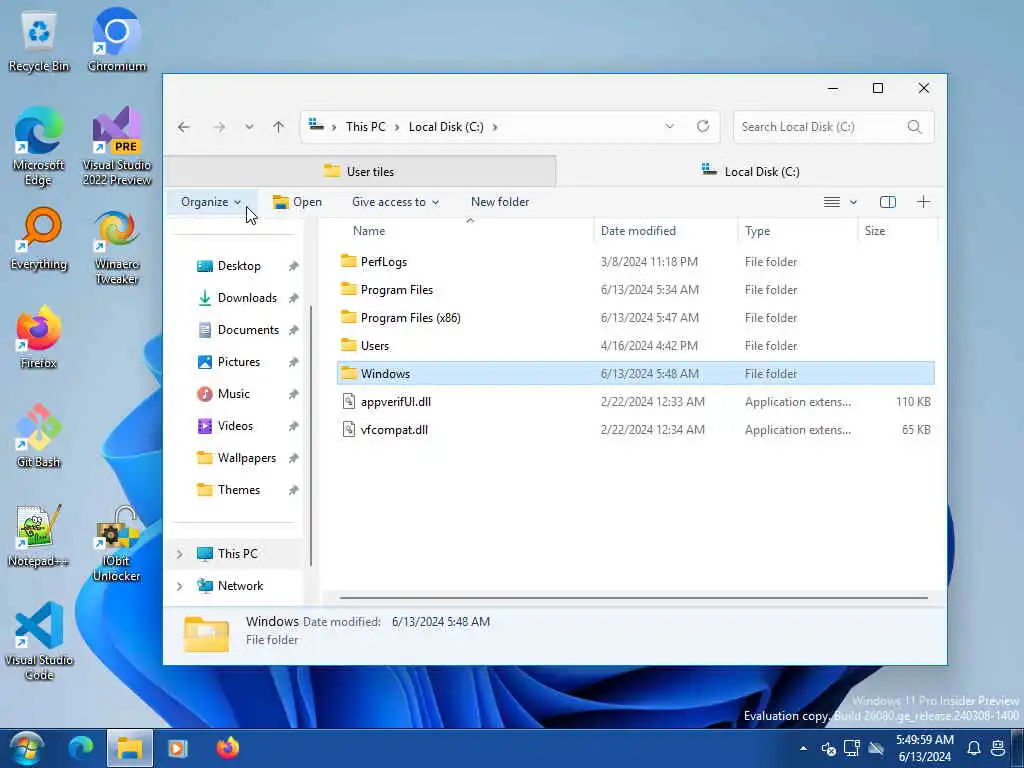
Task: Expand the Network tree node
Action: tap(180, 586)
